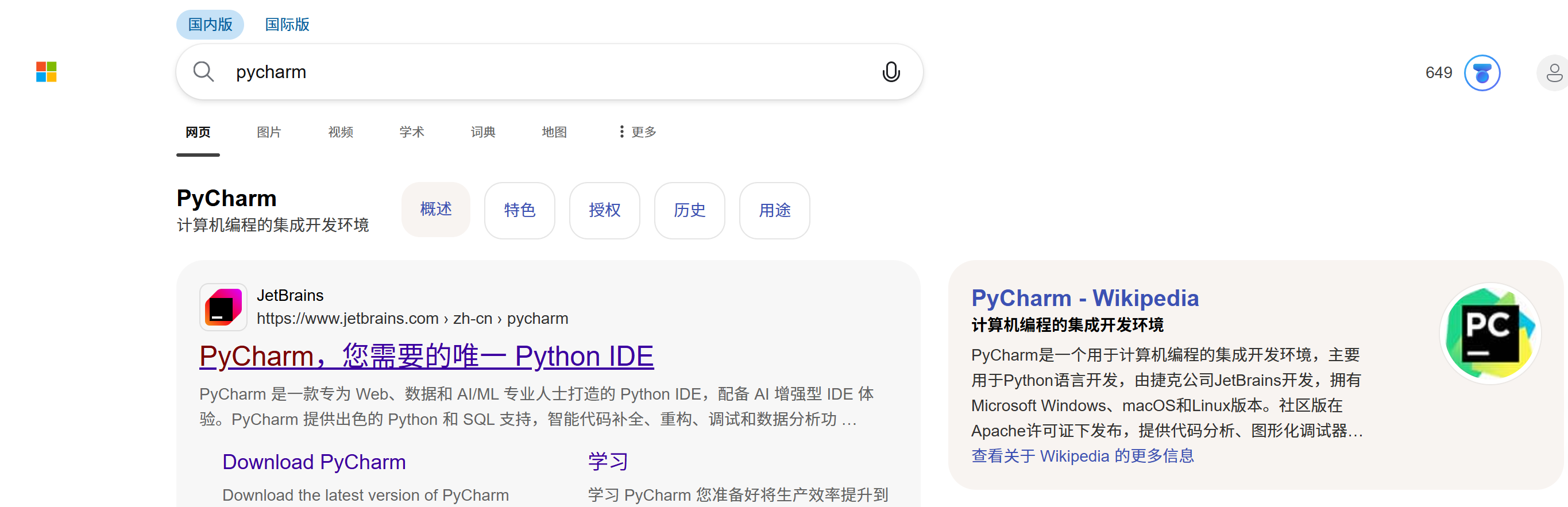Click the PyCharm heading title
The width and height of the screenshot is (1568, 507).
pyautogui.click(x=226, y=199)
